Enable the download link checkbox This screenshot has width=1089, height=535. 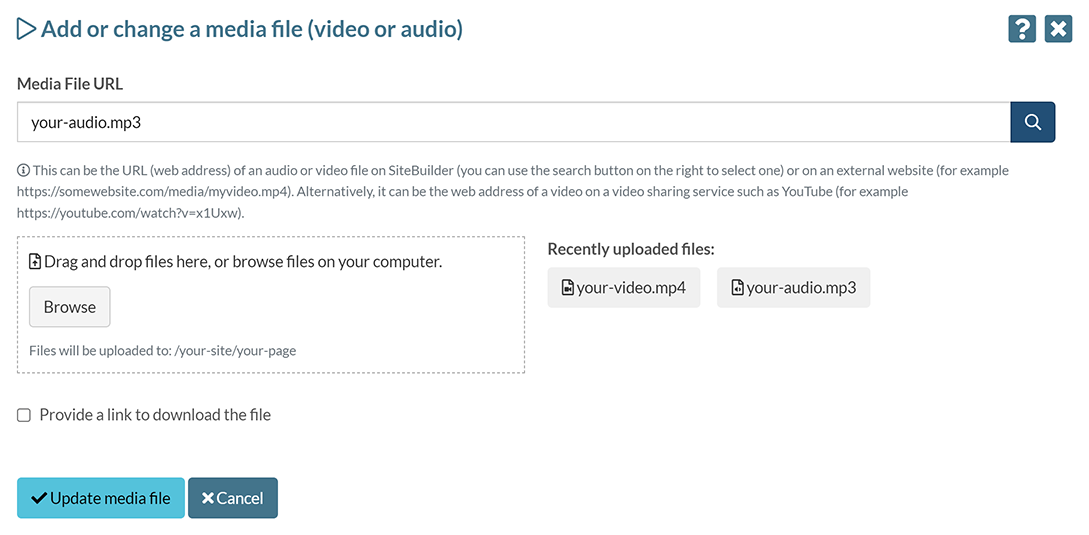[24, 415]
